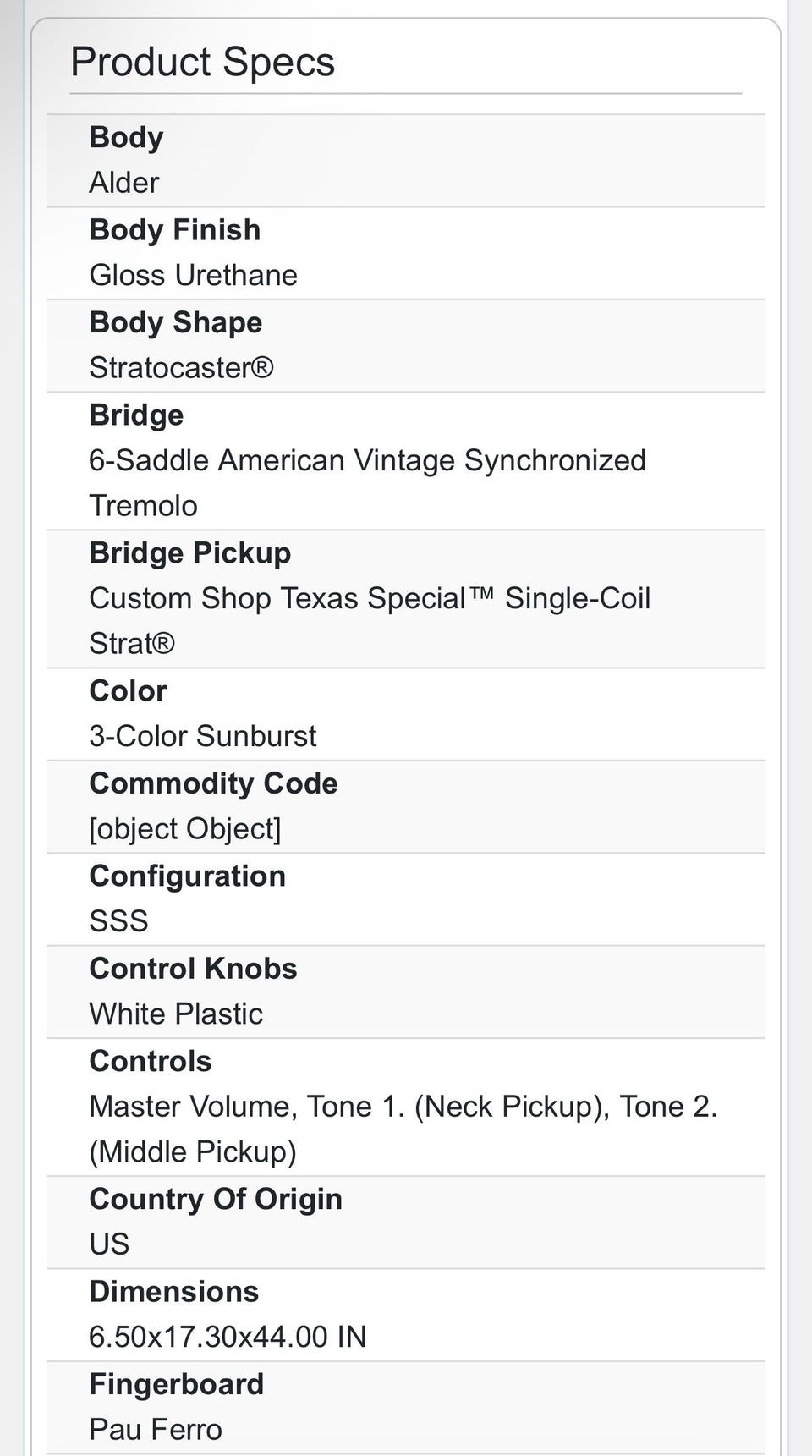The width and height of the screenshot is (812, 1456).
Task: Select the [object Object] value
Action: tap(184, 829)
